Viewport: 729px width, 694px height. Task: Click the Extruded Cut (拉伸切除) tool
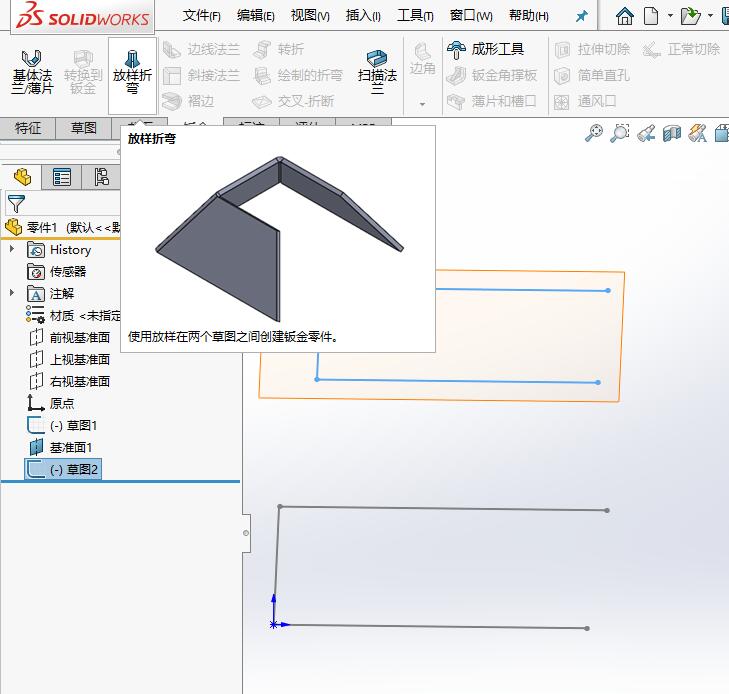click(592, 49)
